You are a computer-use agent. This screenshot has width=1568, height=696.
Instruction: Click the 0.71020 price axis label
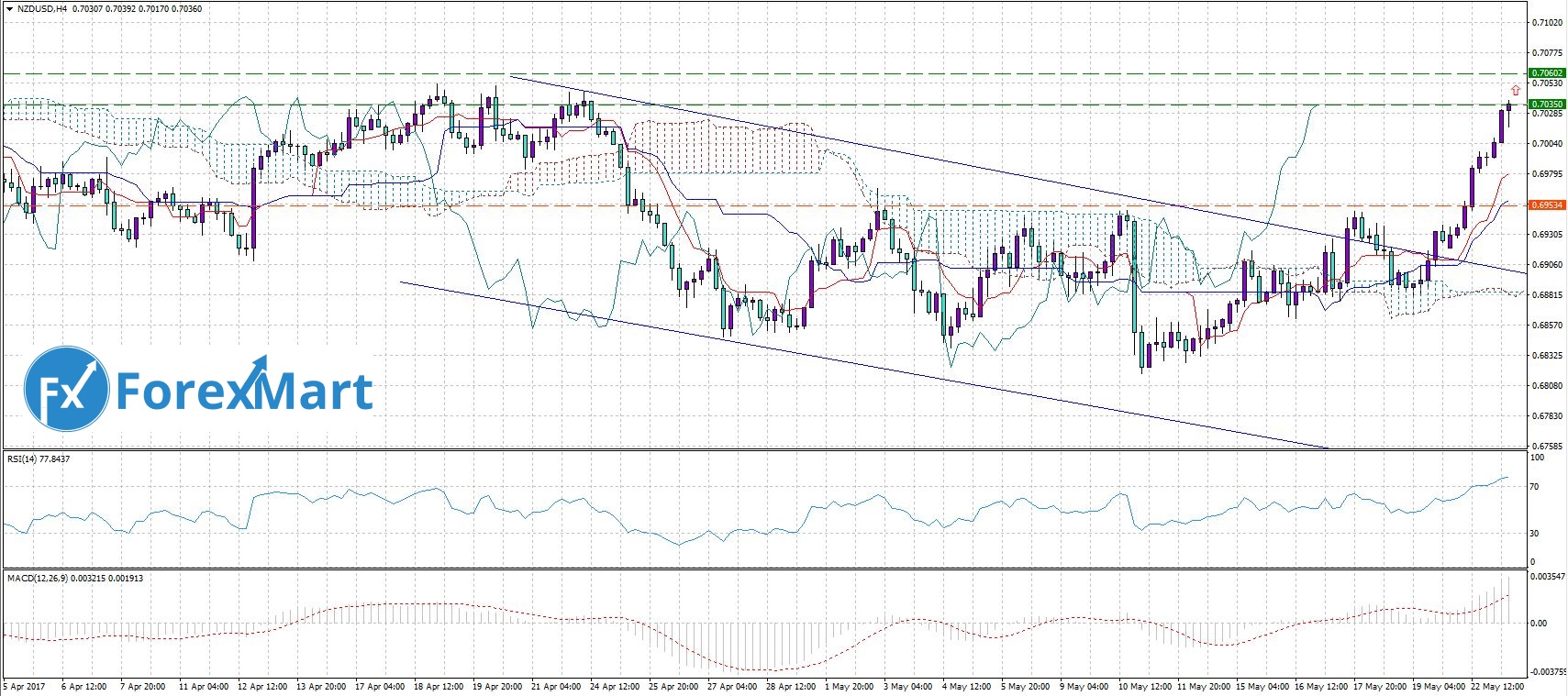1547,23
